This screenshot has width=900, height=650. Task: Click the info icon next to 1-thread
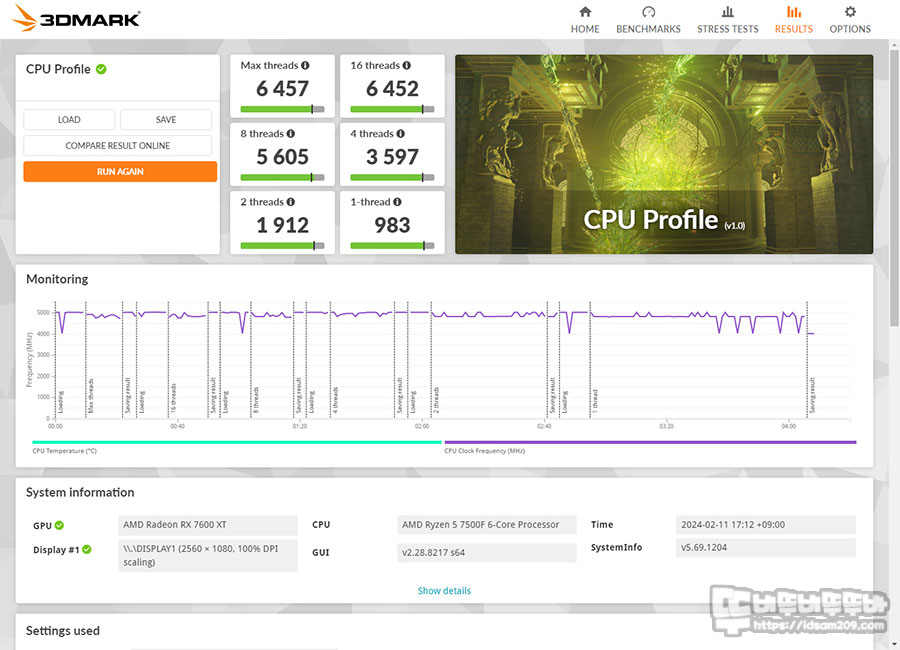[397, 202]
